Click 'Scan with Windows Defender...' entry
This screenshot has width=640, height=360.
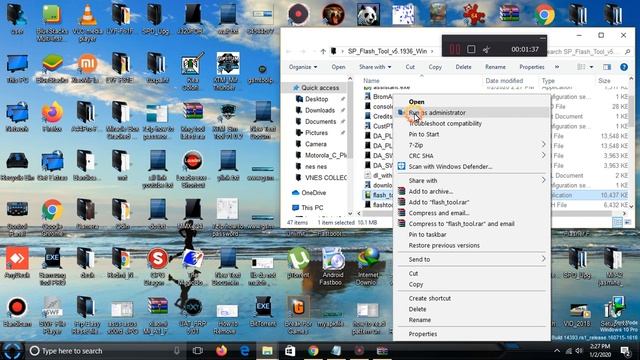[x=450, y=167]
